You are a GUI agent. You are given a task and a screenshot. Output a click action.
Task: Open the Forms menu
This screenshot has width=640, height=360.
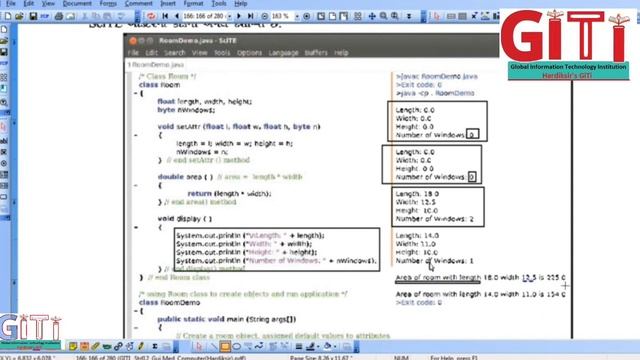[x=108, y=4]
